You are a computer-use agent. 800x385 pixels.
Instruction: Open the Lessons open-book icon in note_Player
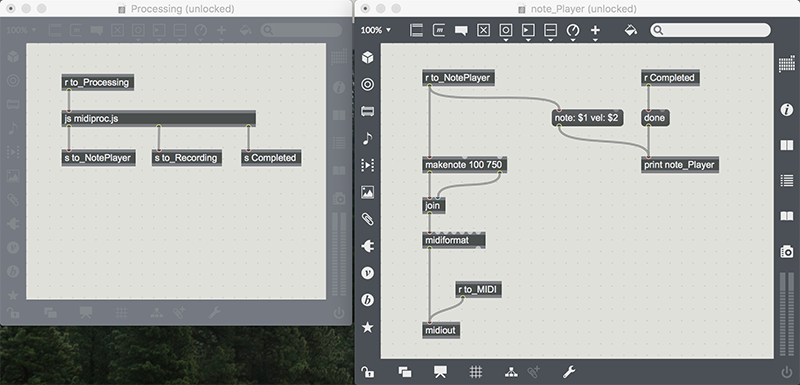[x=787, y=216]
